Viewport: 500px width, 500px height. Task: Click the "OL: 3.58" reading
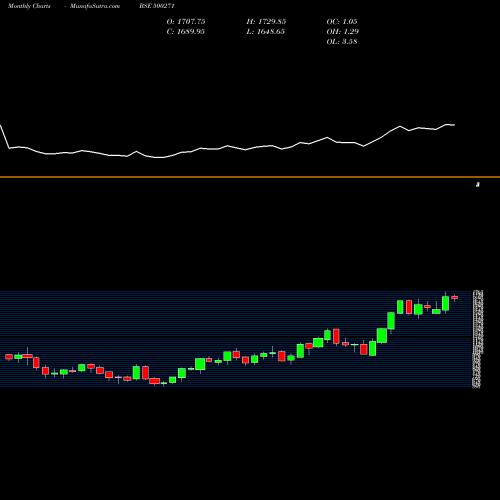pyautogui.click(x=342, y=41)
